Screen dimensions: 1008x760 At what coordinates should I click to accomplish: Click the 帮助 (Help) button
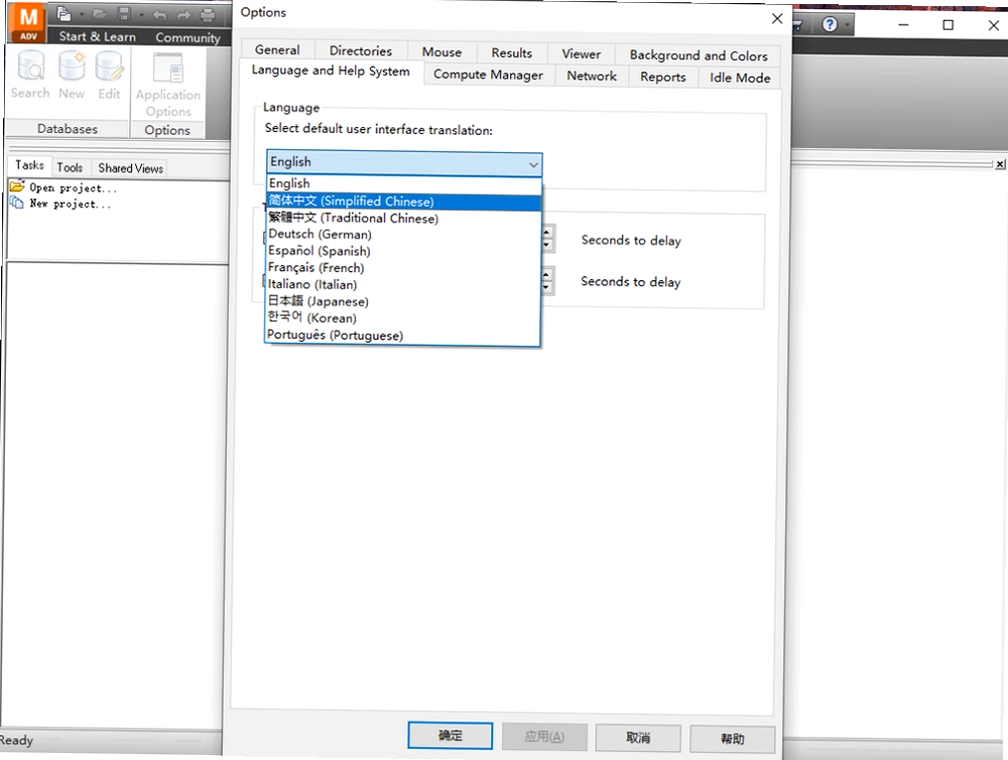point(732,739)
